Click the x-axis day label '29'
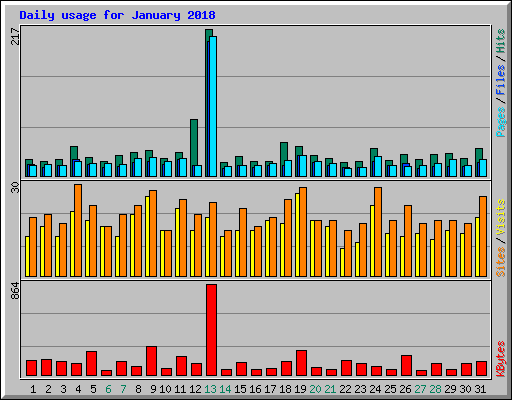Screen dimensions: 512x400 click(x=450, y=389)
